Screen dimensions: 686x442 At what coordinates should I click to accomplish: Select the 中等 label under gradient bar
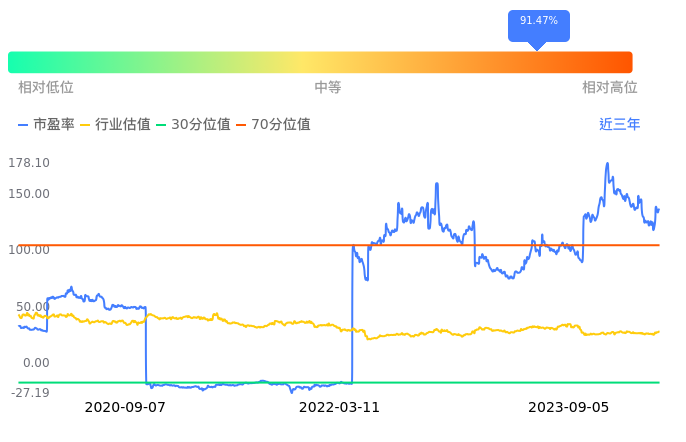coord(328,88)
